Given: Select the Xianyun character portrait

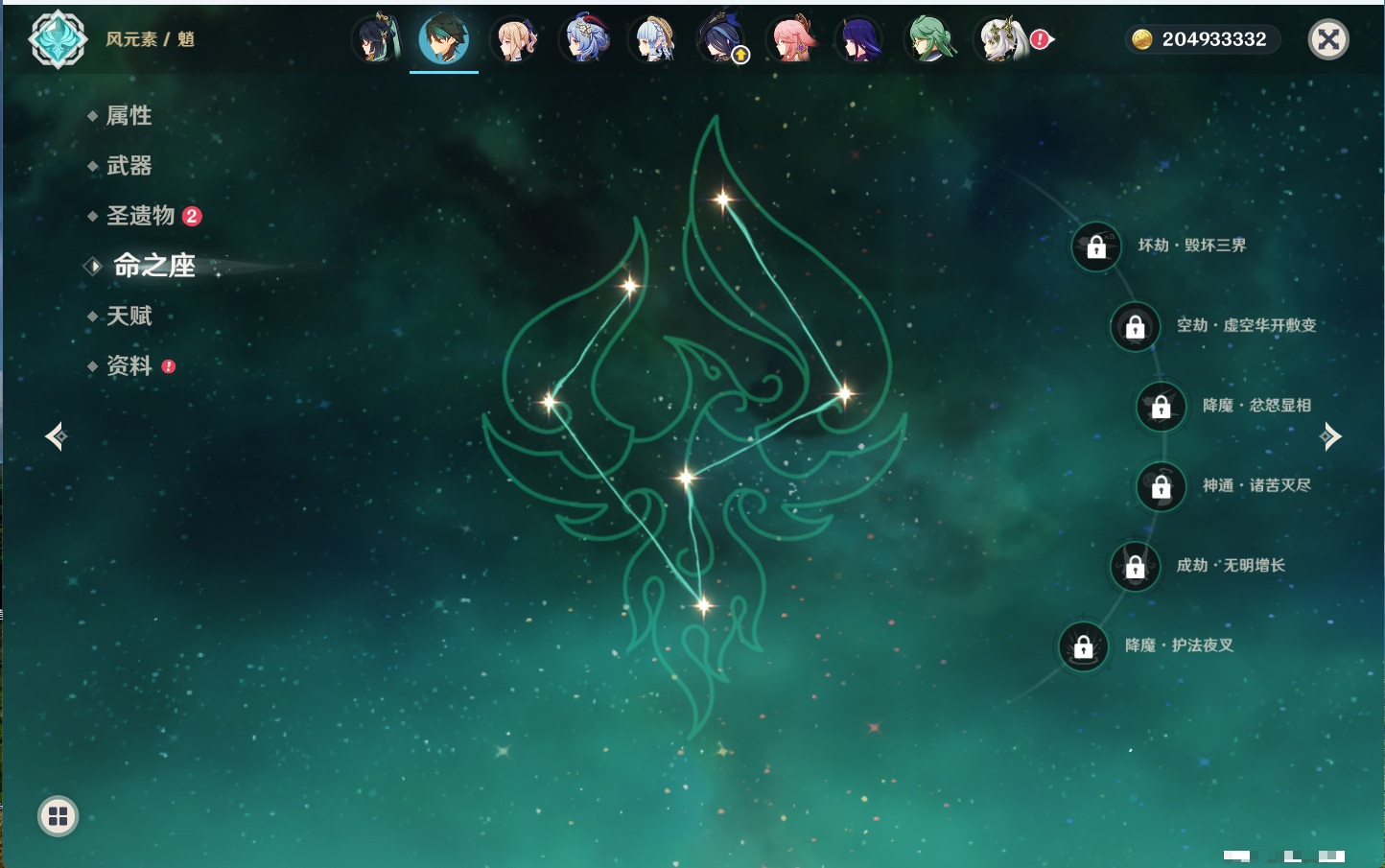Looking at the screenshot, I should [x=375, y=40].
